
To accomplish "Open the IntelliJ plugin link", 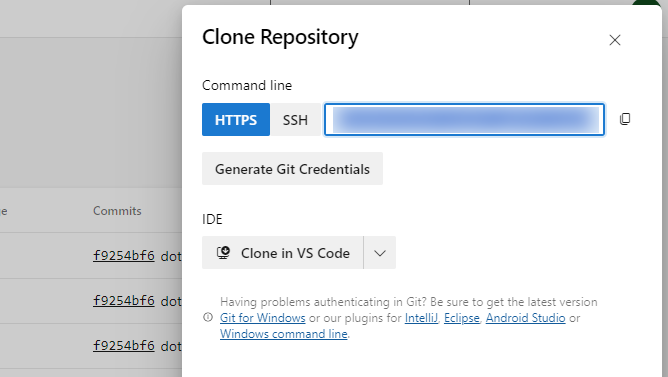I will (421, 318).
